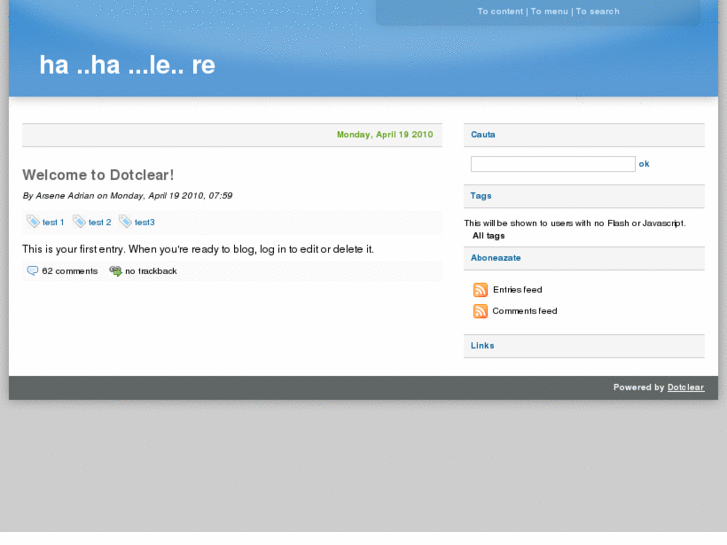Subscribe to the Entries feed link
This screenshot has height=545, width=727.
(x=517, y=290)
